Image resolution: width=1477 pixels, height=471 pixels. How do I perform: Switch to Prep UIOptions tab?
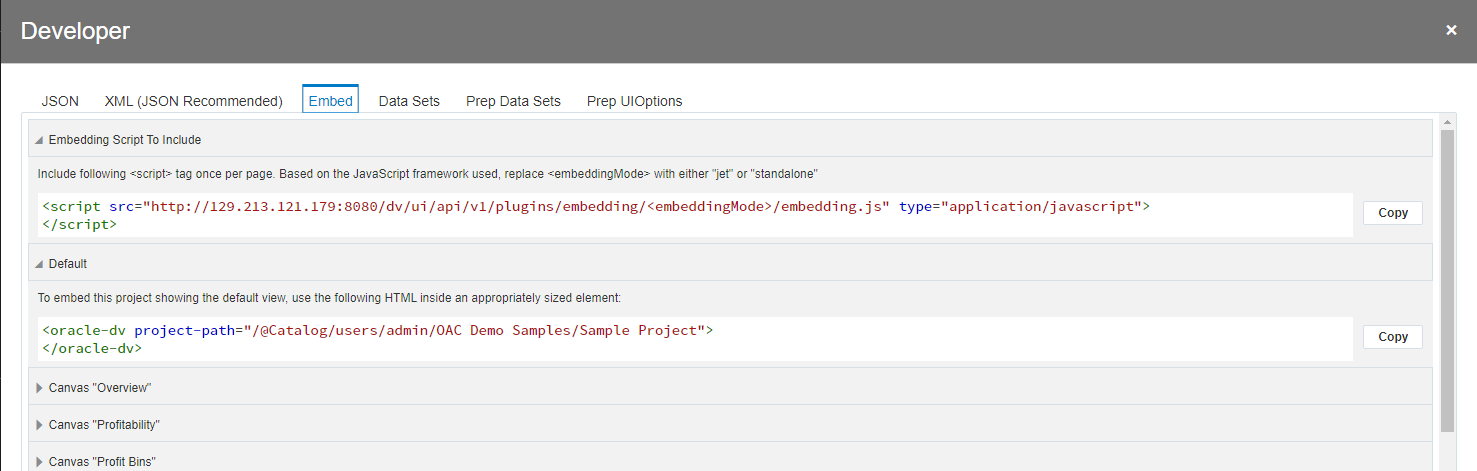[634, 101]
